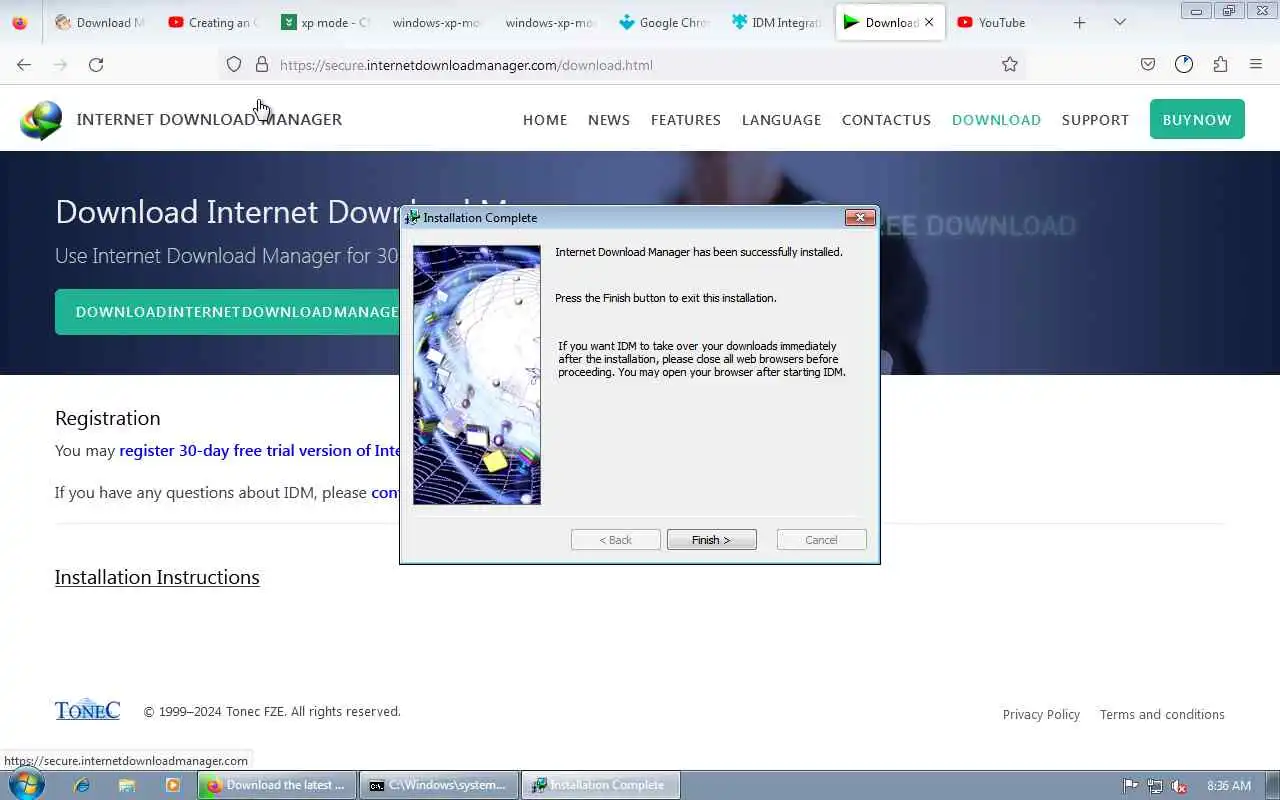Image resolution: width=1280 pixels, height=800 pixels.
Task: Click the Installation Instructions heading link
Action: tap(157, 577)
